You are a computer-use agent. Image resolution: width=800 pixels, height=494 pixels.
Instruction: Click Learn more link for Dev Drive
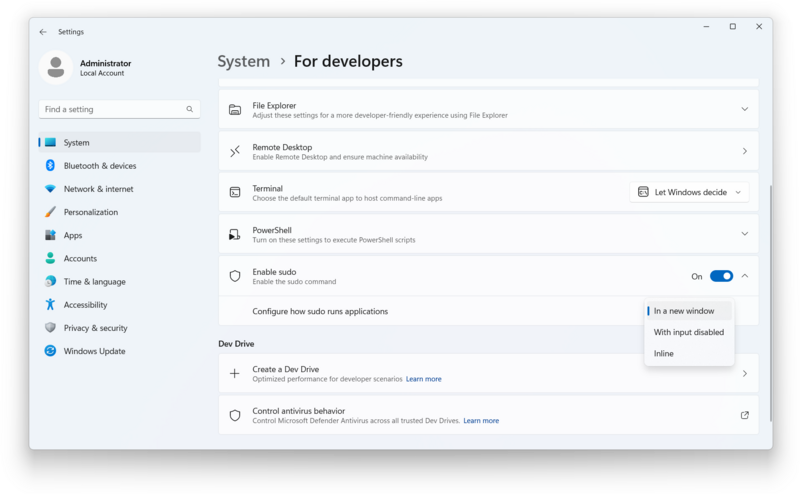(423, 379)
